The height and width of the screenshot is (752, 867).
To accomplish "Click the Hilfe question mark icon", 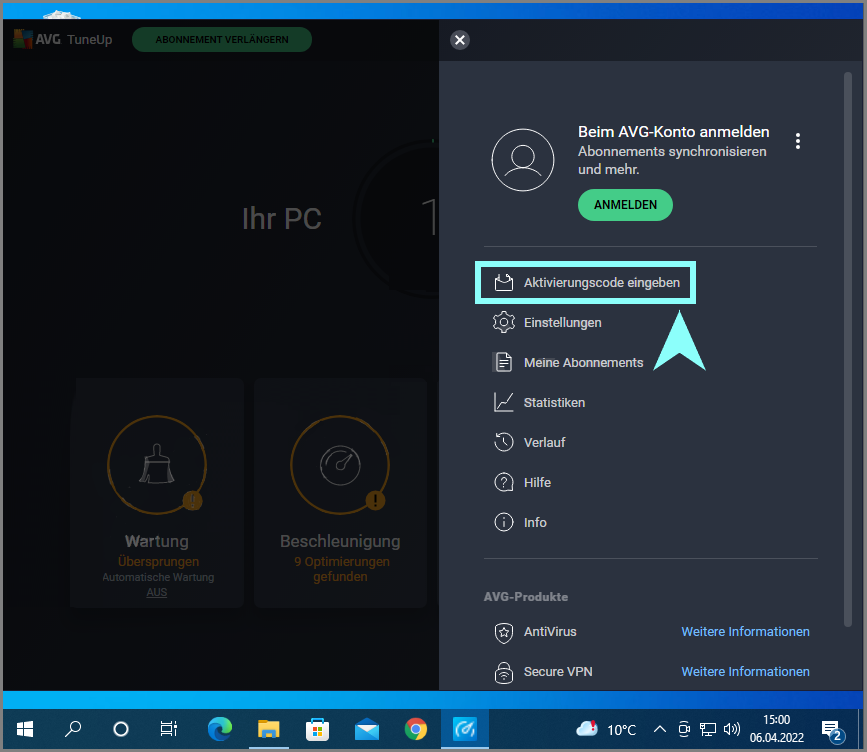I will (x=504, y=482).
